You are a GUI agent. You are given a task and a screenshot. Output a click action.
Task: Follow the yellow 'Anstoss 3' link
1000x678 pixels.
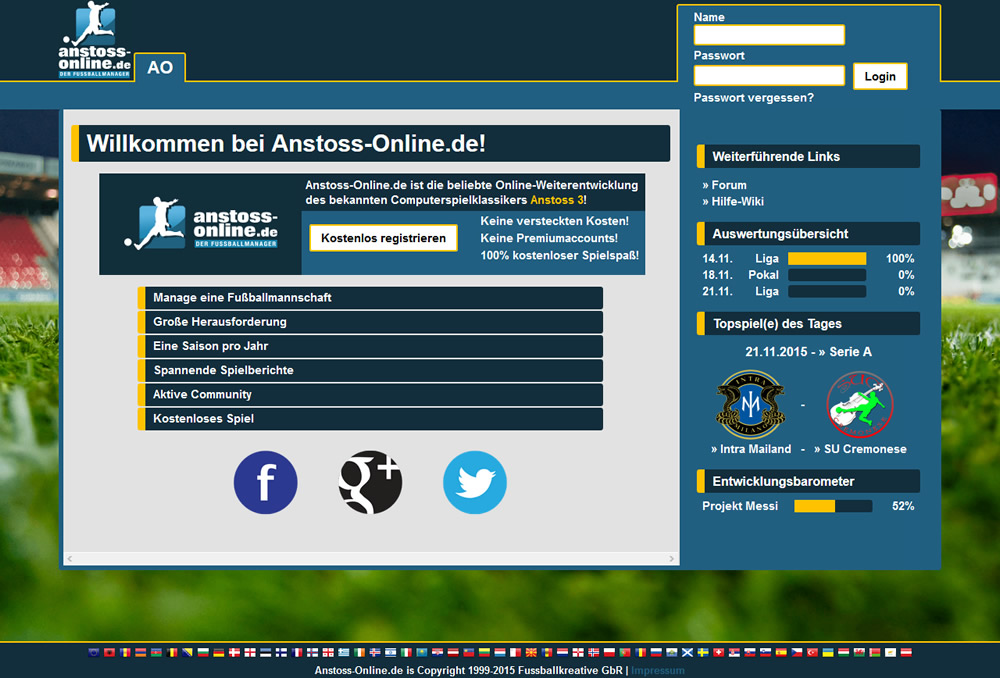(x=557, y=200)
